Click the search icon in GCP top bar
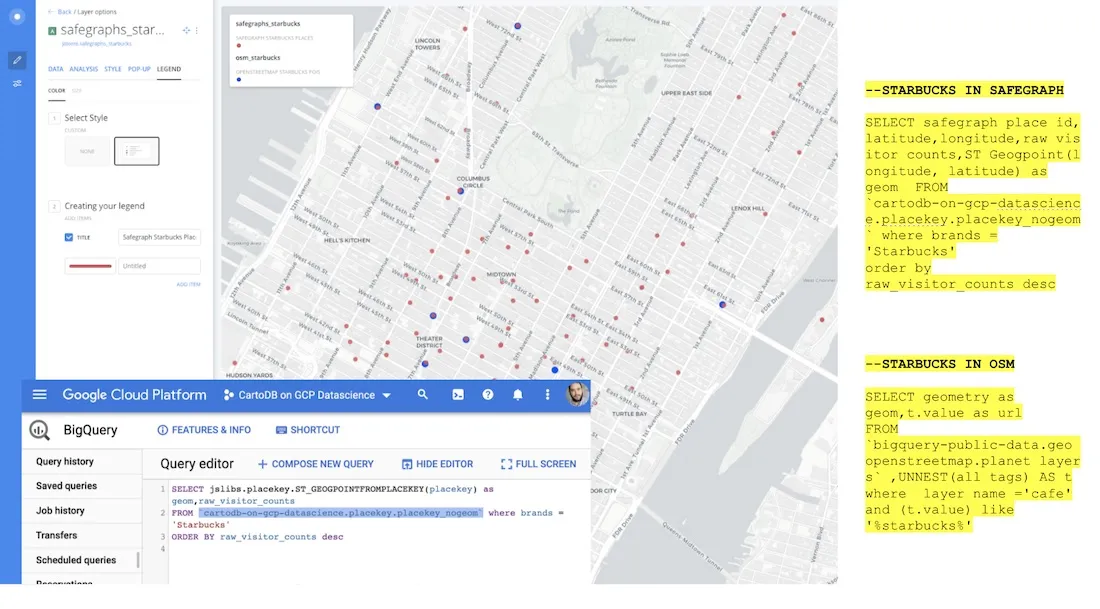The width and height of the screenshot is (1100, 609). coord(423,394)
